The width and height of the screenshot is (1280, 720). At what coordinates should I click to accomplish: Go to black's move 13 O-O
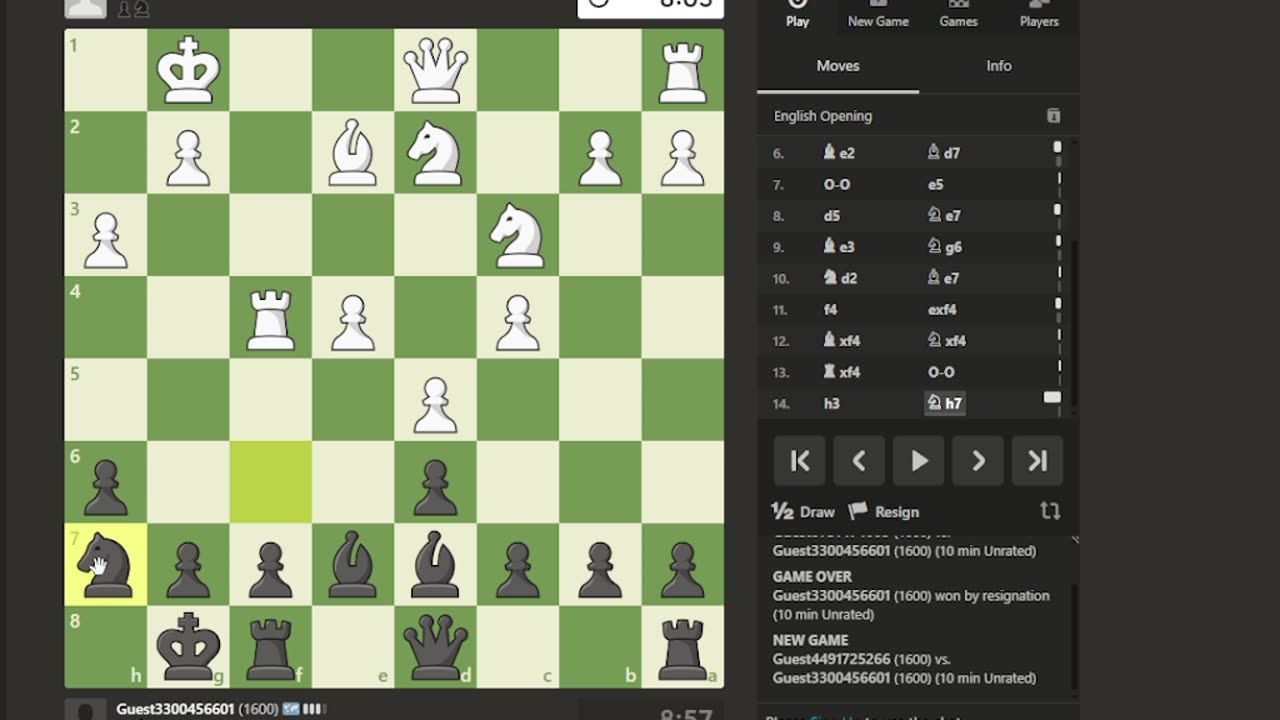tap(941, 372)
